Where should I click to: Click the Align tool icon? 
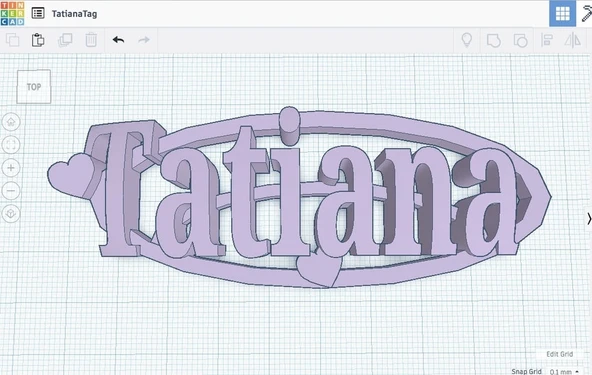[x=547, y=40]
